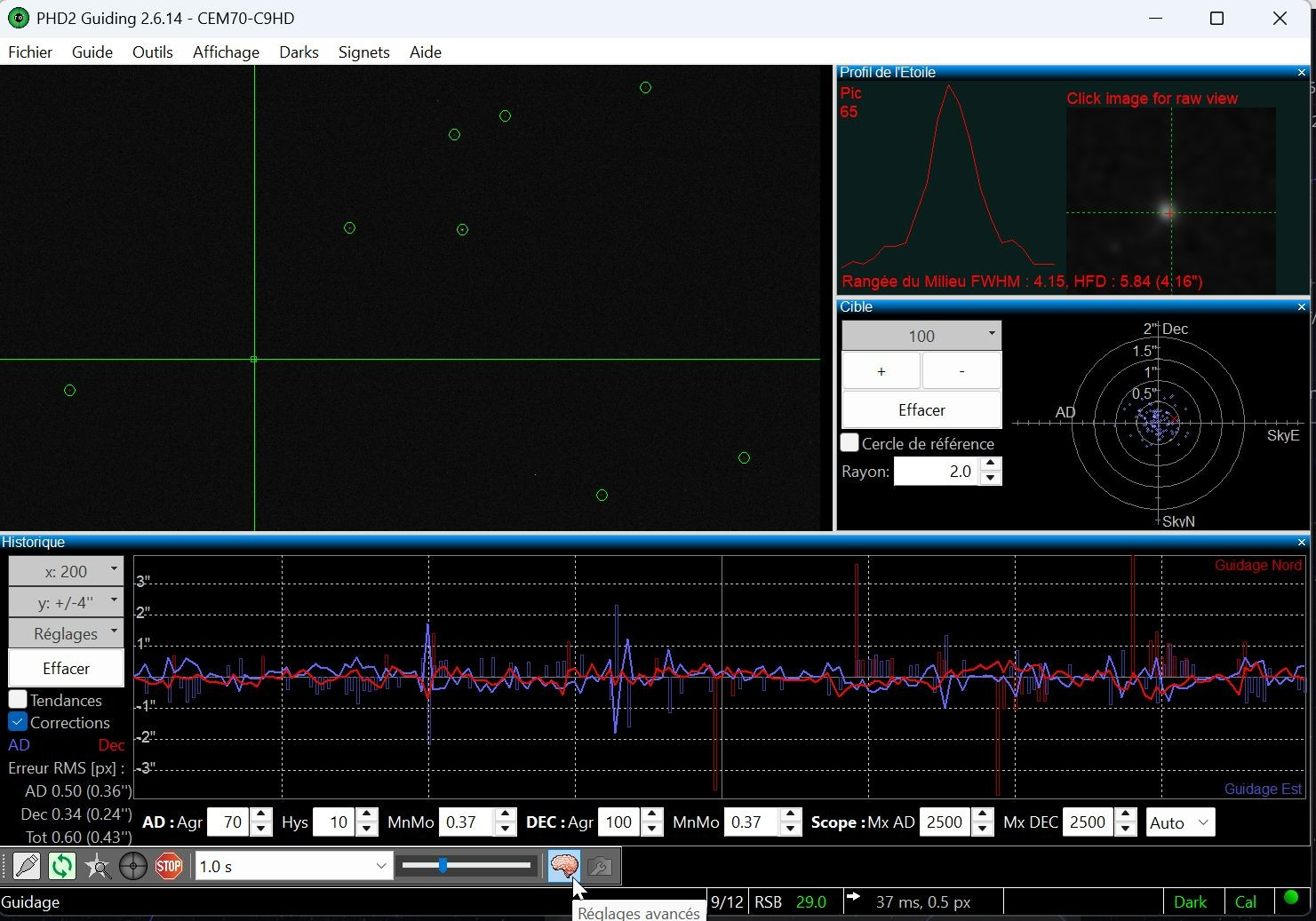1316x921 pixels.
Task: Open the Darks menu
Action: point(299,52)
